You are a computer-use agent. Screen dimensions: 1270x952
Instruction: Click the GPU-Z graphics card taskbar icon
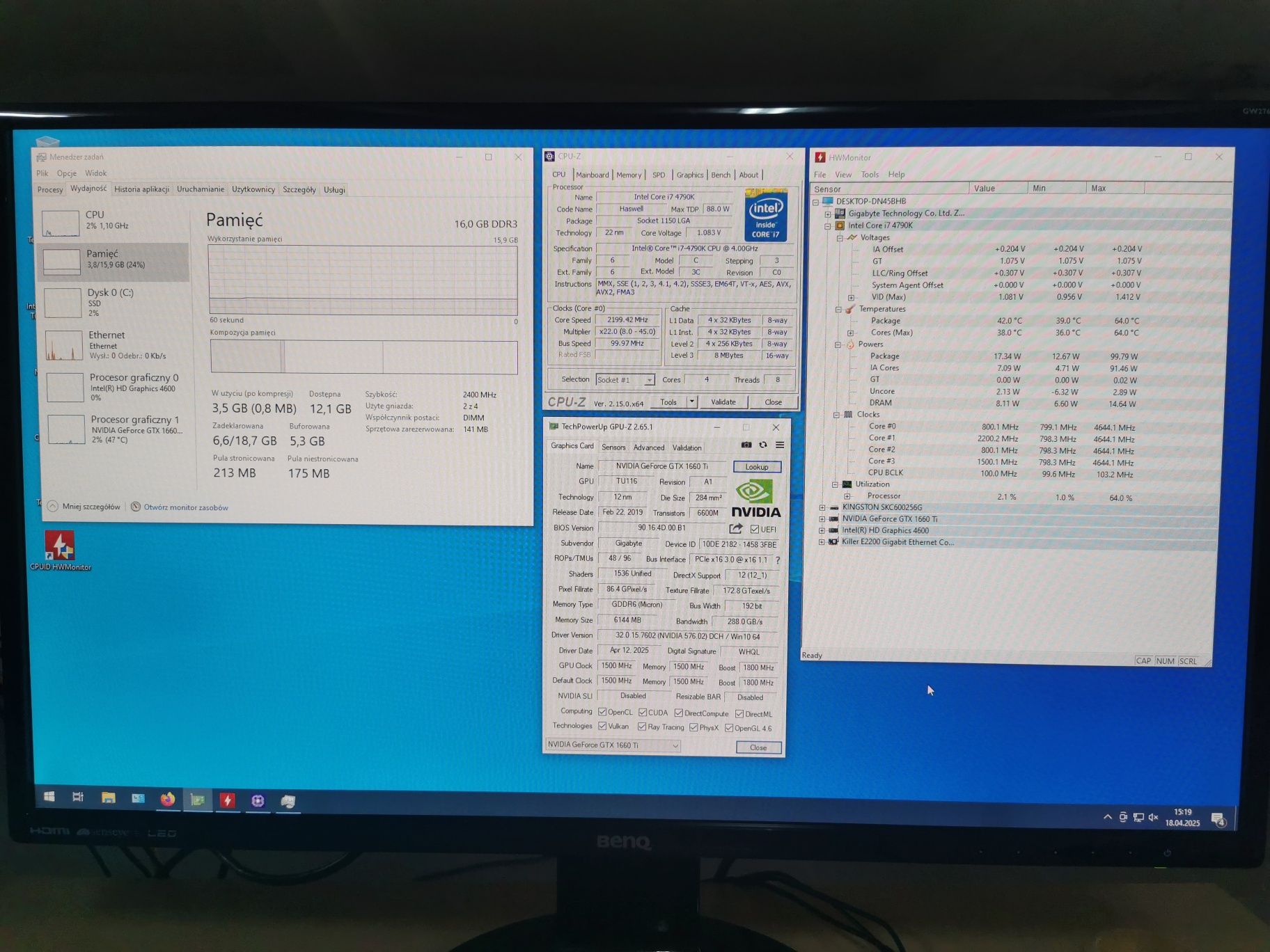198,800
